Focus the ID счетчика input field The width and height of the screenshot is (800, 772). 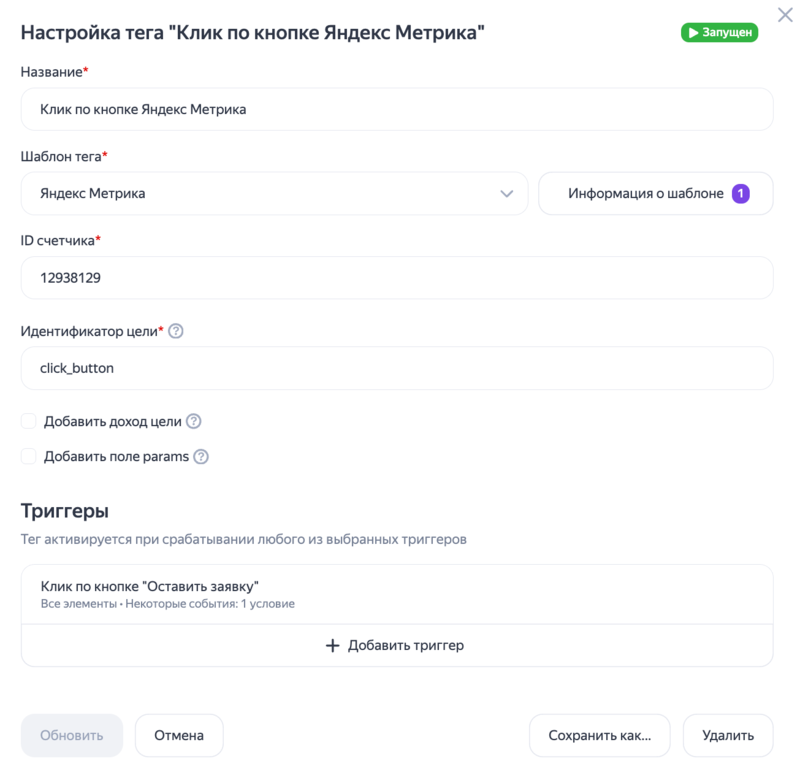396,279
